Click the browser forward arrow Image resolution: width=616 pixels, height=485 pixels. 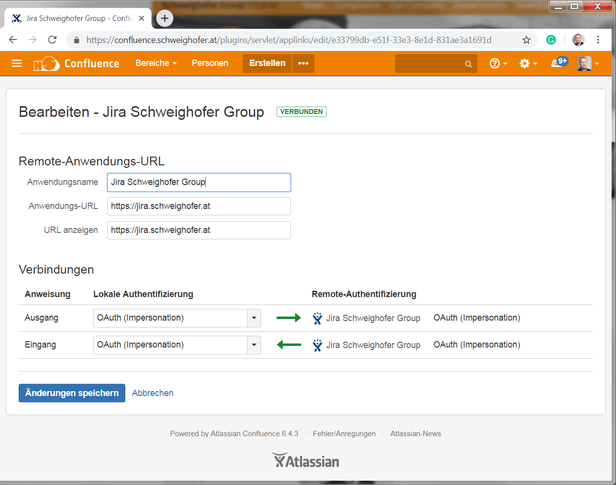click(x=33, y=40)
